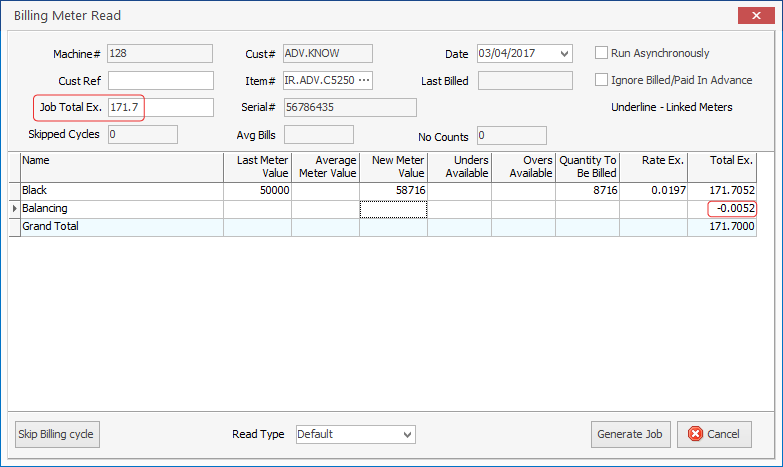Open the Date dropdown calendar

point(566,54)
